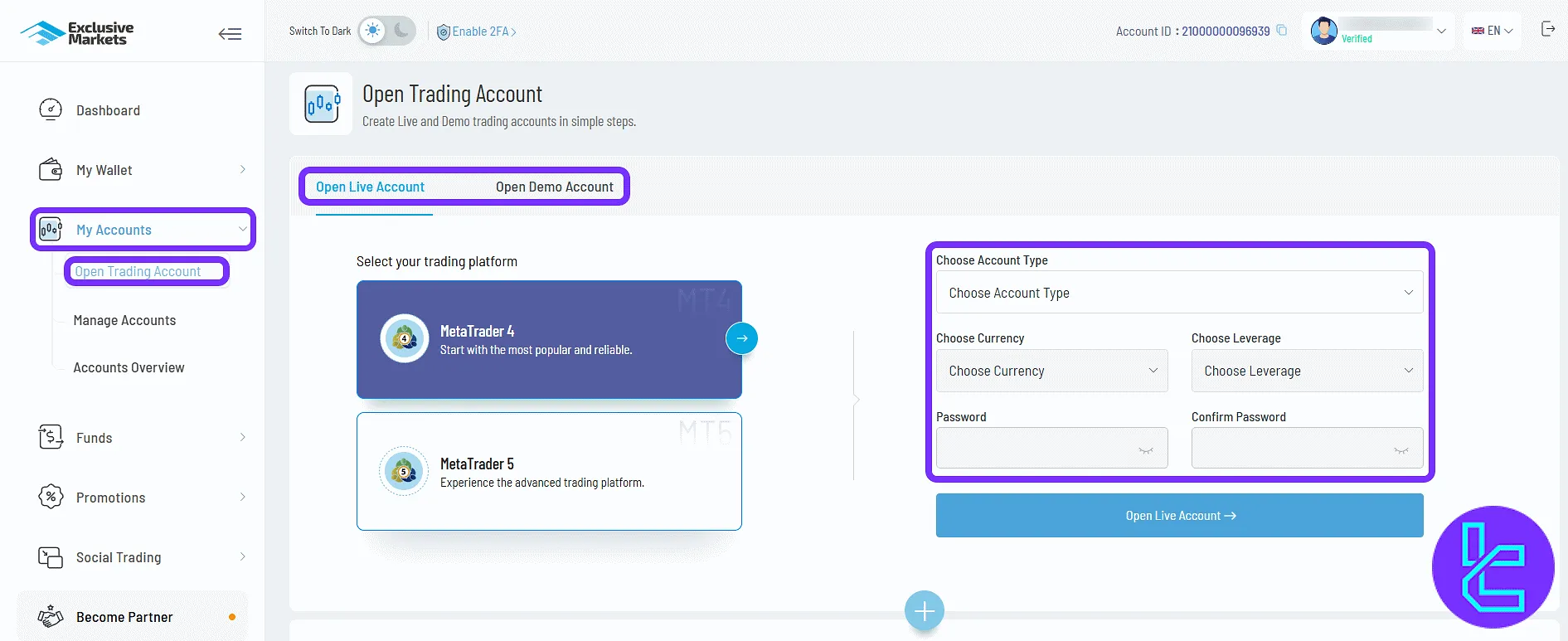Screen dimensions: 1568x641
Task: Click the Open Live Account submit button
Action: pyautogui.click(x=1179, y=516)
